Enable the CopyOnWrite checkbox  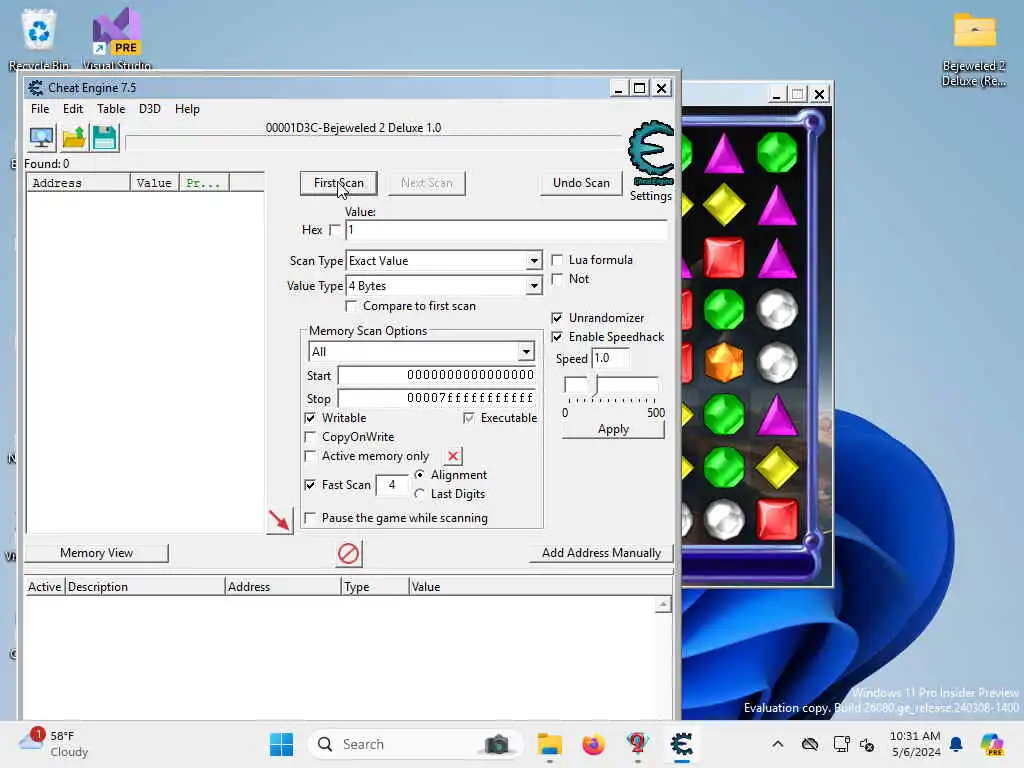click(x=310, y=437)
